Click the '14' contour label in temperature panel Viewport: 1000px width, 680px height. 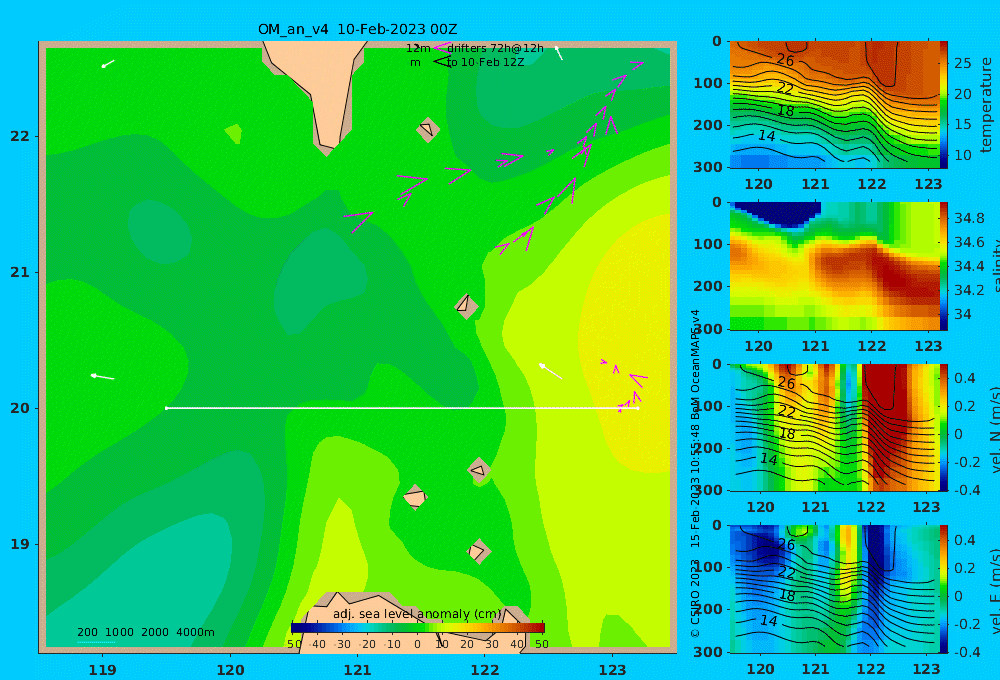(x=766, y=136)
